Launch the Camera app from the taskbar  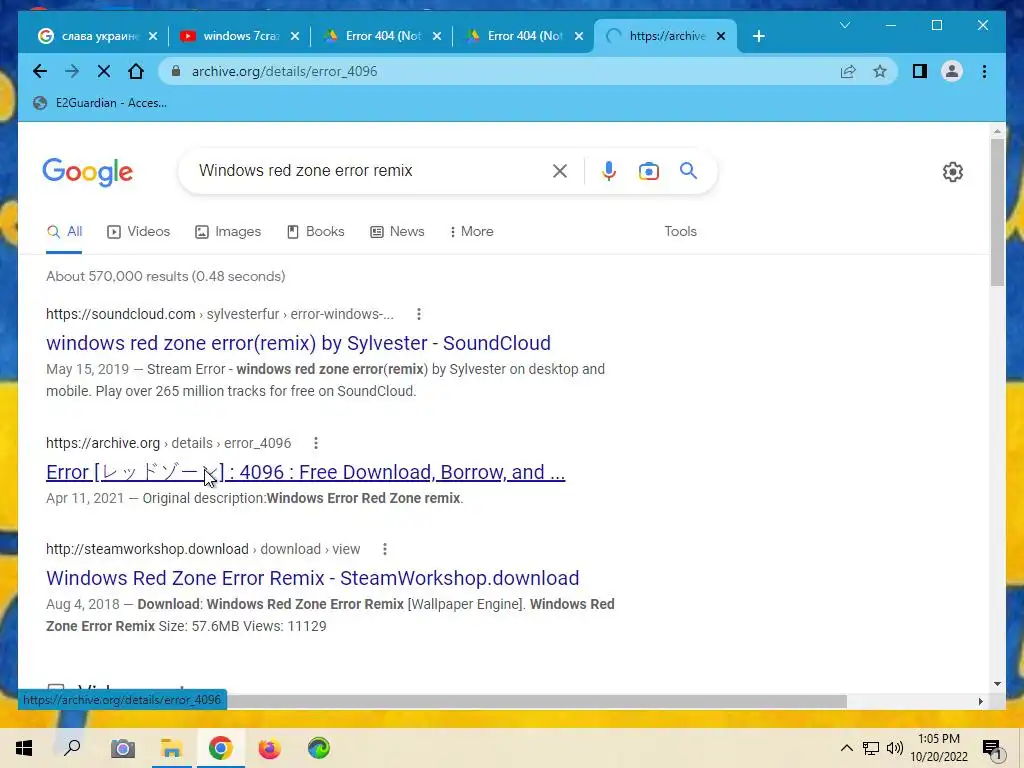(x=122, y=748)
